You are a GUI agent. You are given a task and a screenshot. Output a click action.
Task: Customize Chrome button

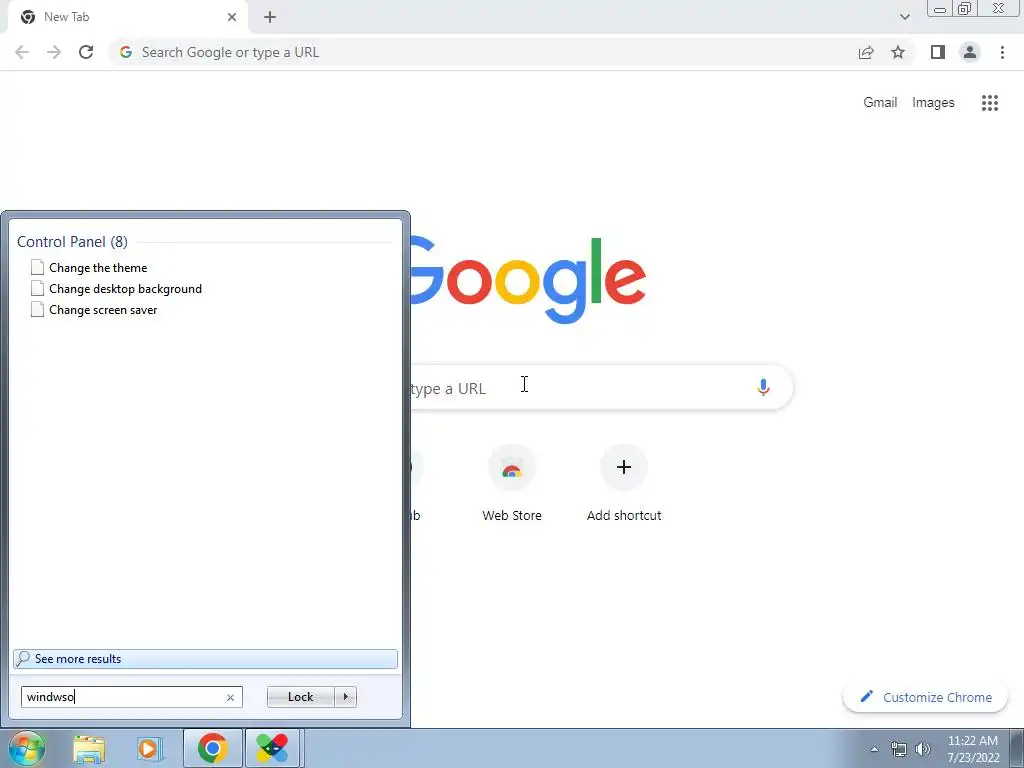[926, 697]
